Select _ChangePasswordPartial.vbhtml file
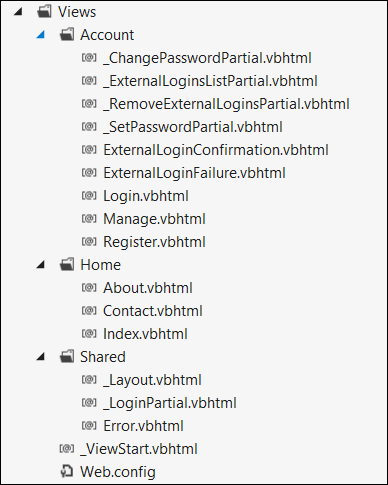This screenshot has height=485, width=388. click(x=207, y=58)
